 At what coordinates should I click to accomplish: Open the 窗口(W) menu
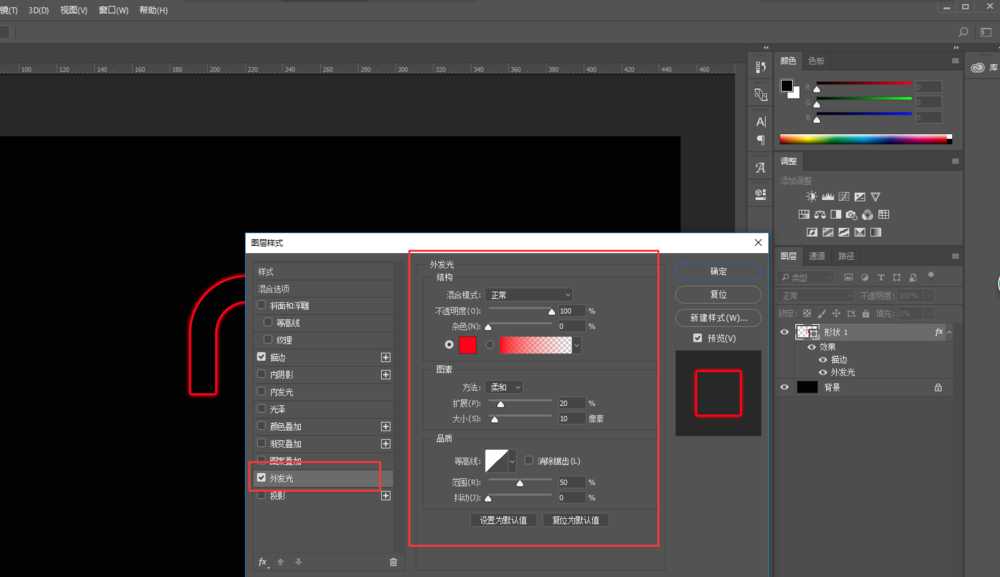coord(114,10)
